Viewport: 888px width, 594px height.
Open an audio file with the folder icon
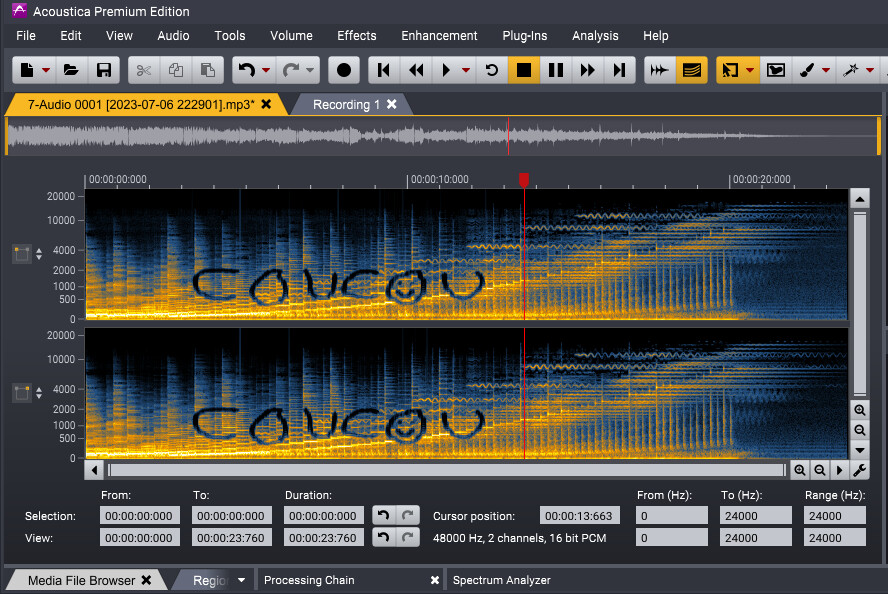71,70
